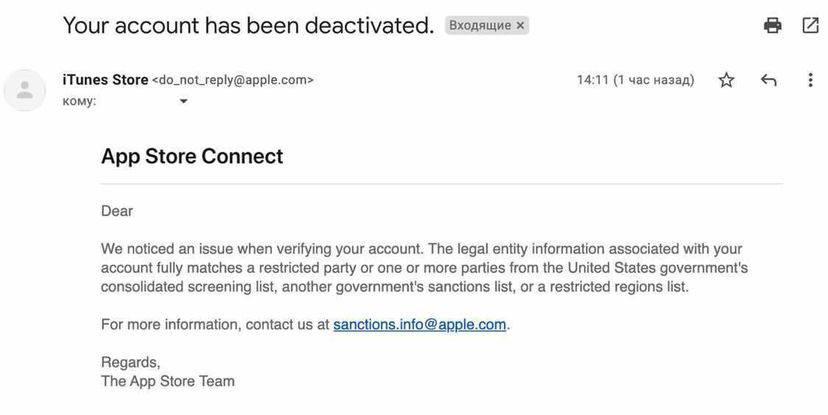Star this message from iTunes Store
The width and height of the screenshot is (828, 415).
click(727, 80)
